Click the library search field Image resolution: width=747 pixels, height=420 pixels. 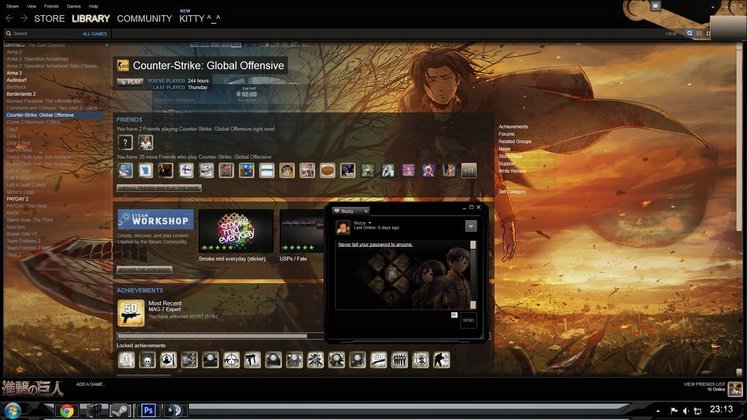43,34
